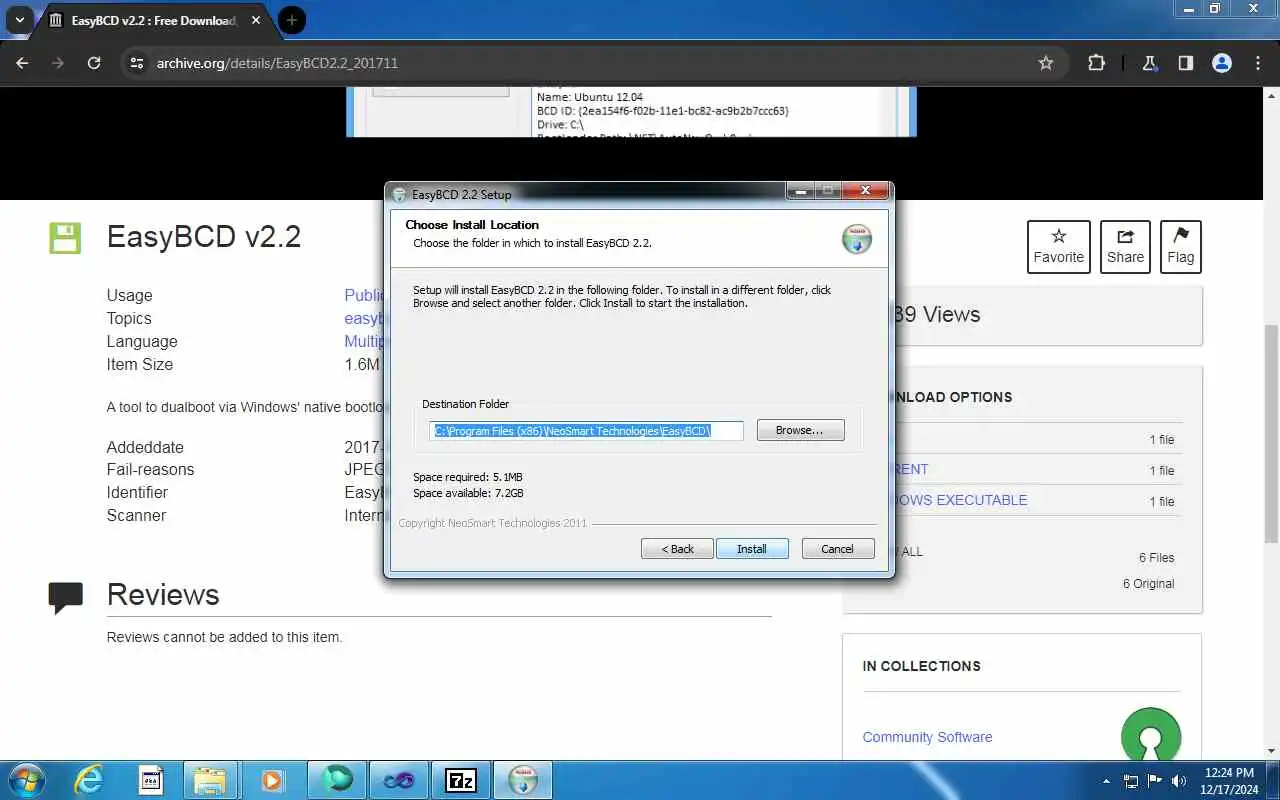Open Windows Media Player from taskbar

(x=272, y=780)
